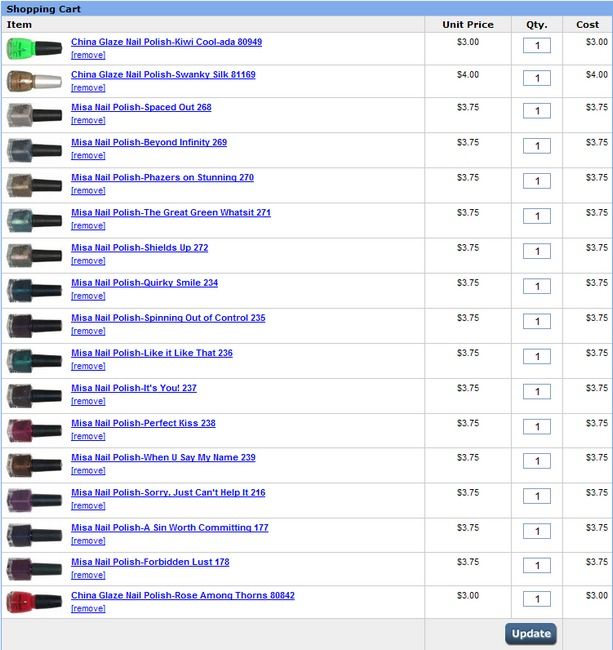613x650 pixels.
Task: Focus quantity field for It's You! 237
Action: click(537, 392)
